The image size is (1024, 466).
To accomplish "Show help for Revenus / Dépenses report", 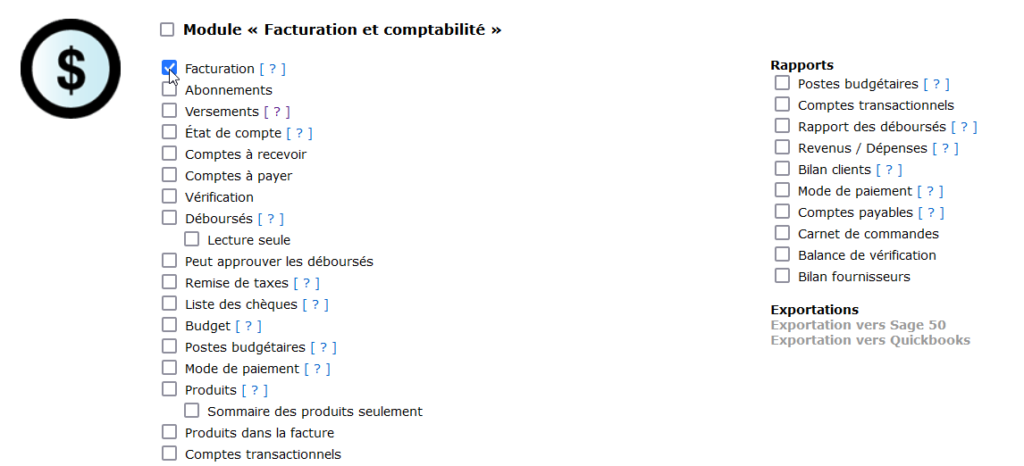I will (x=945, y=148).
